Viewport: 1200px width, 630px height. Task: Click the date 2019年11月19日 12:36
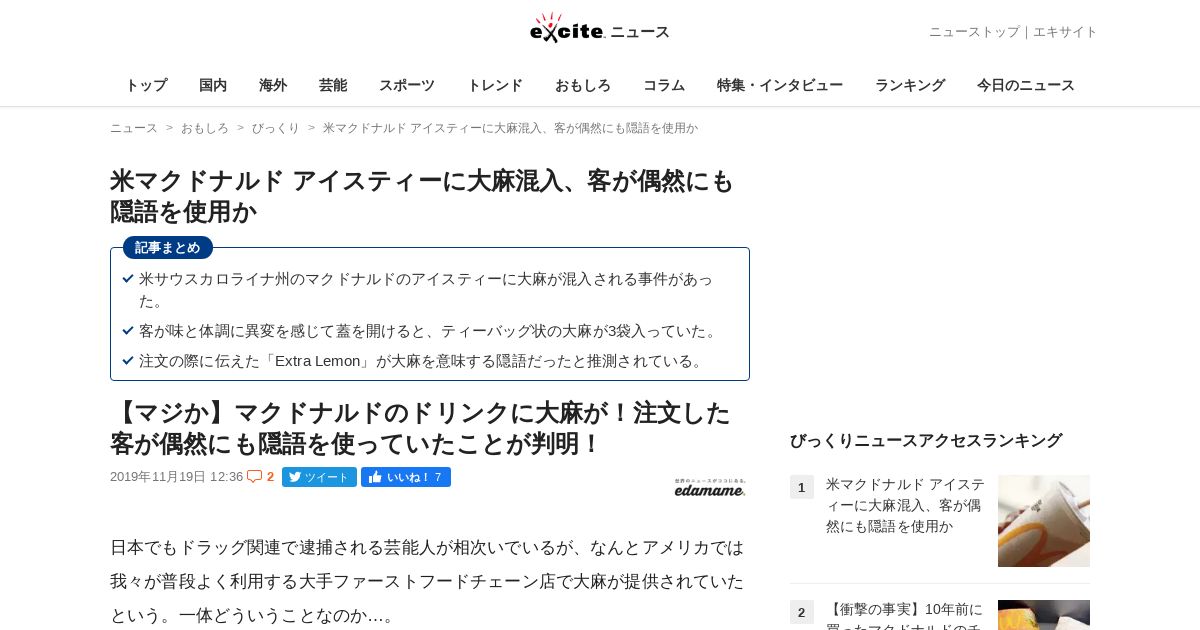click(x=176, y=477)
